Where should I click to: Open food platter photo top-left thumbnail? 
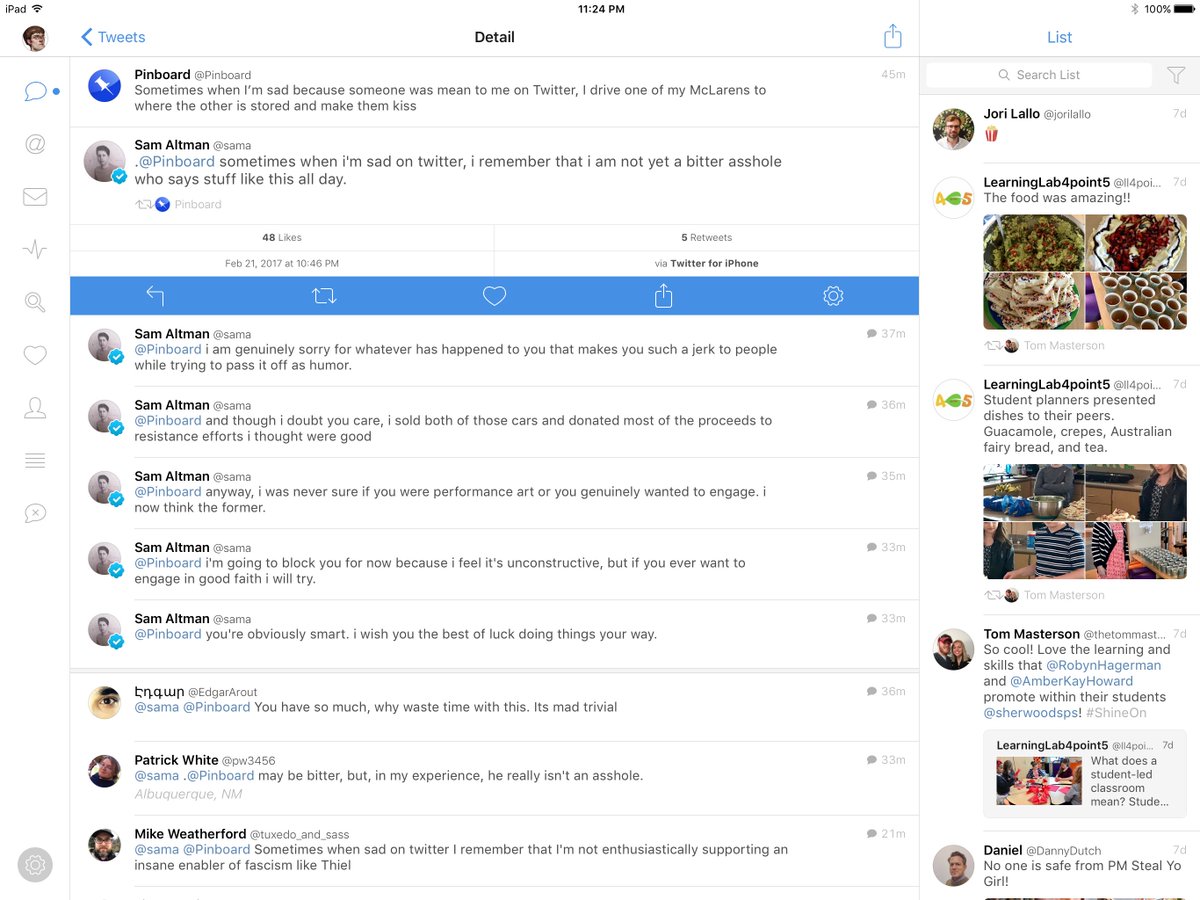point(1033,243)
